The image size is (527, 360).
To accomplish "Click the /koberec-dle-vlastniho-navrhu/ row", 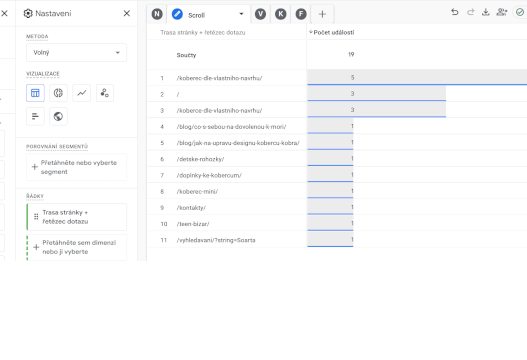I will (x=337, y=78).
